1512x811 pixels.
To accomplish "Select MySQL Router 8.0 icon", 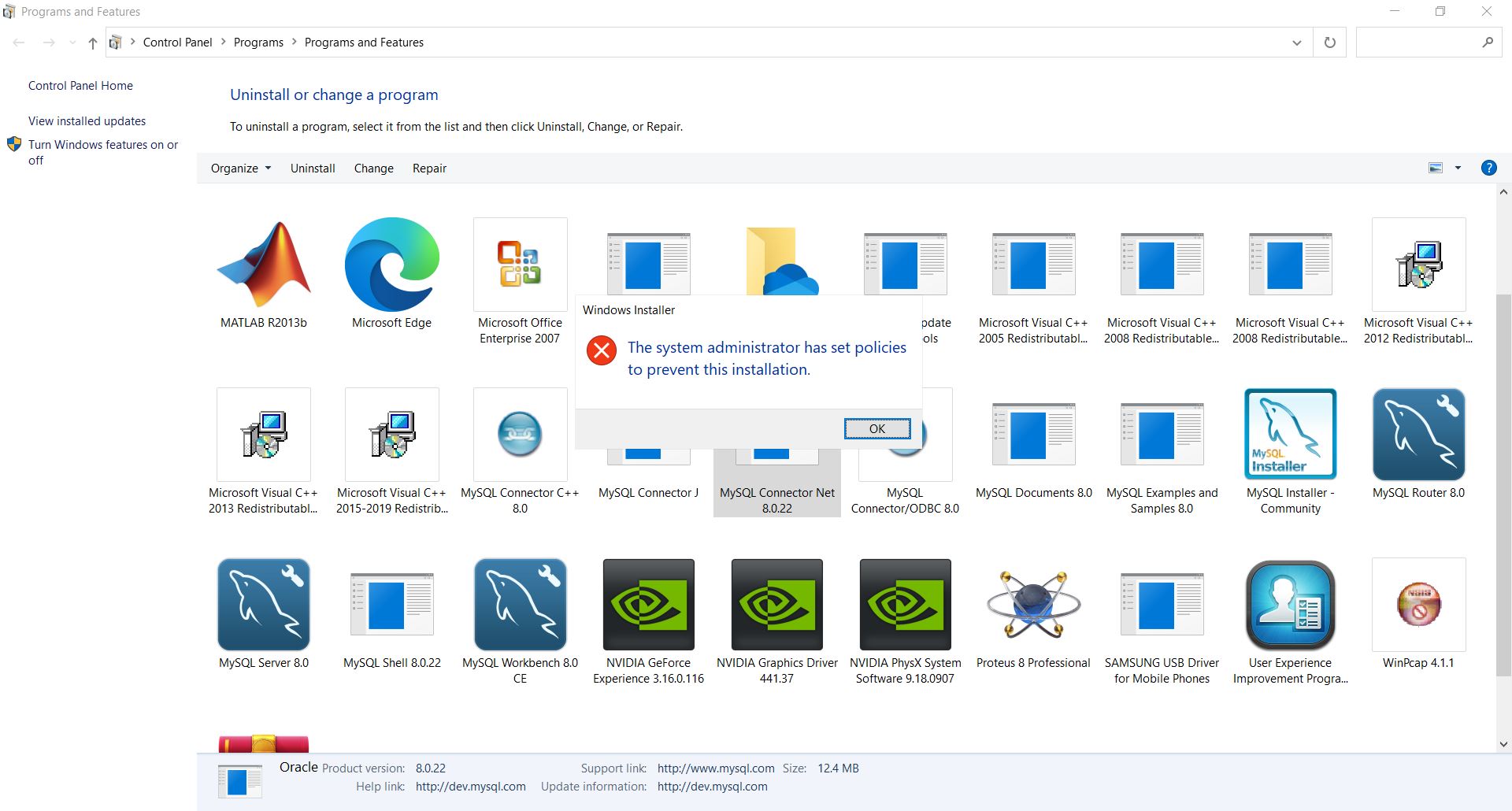I will coord(1419,435).
